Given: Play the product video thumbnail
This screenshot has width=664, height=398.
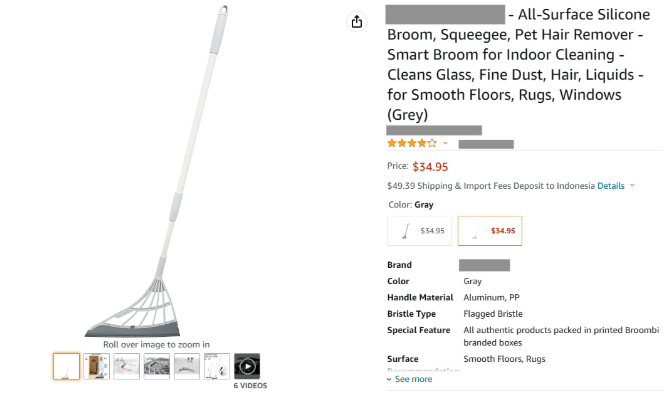Looking at the screenshot, I should (247, 366).
